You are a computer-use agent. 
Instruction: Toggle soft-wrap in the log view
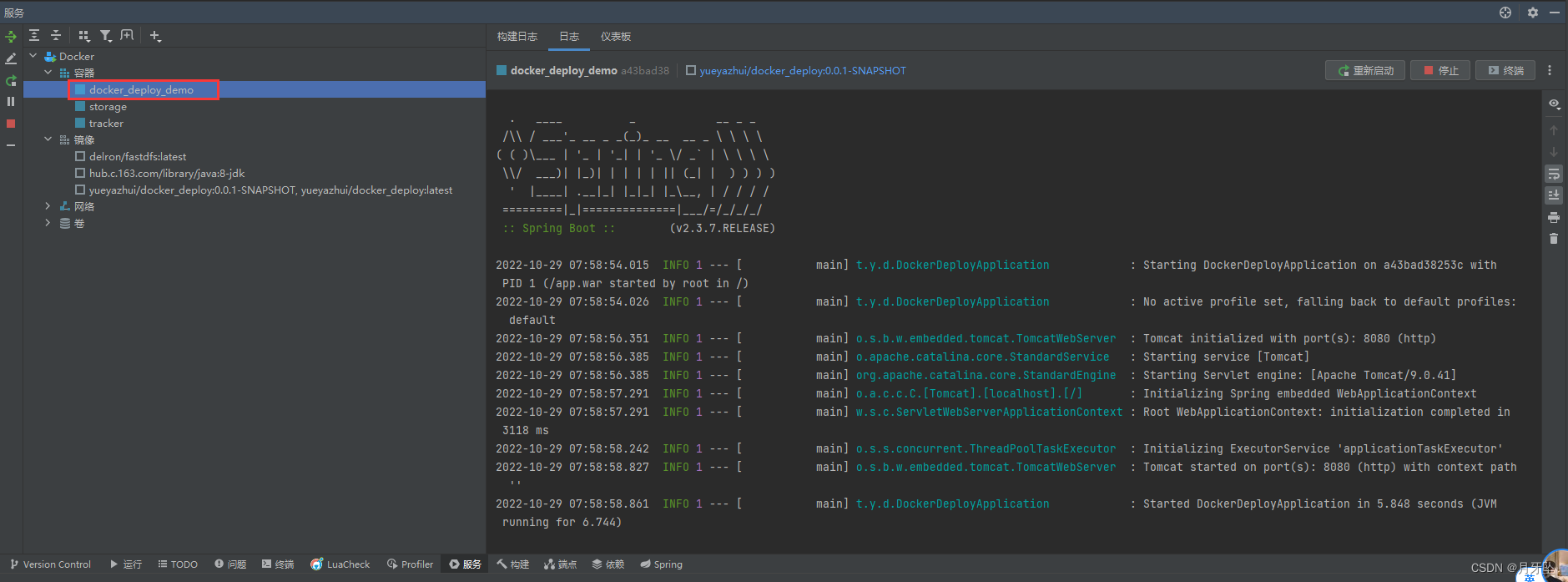1554,174
